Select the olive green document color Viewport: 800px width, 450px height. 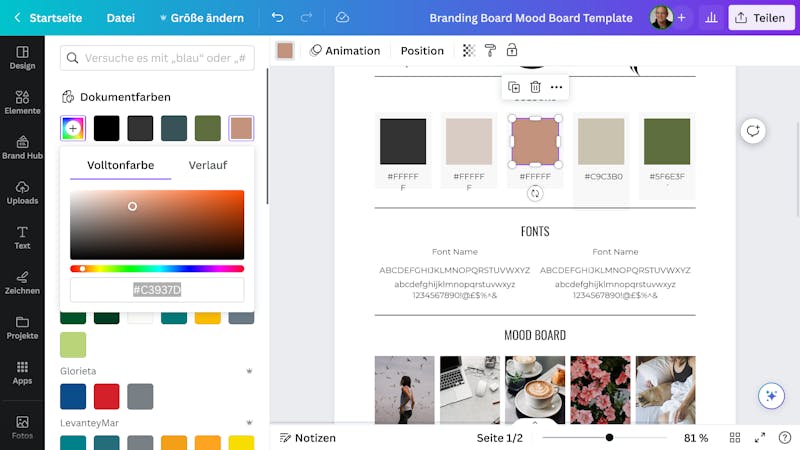tap(208, 128)
